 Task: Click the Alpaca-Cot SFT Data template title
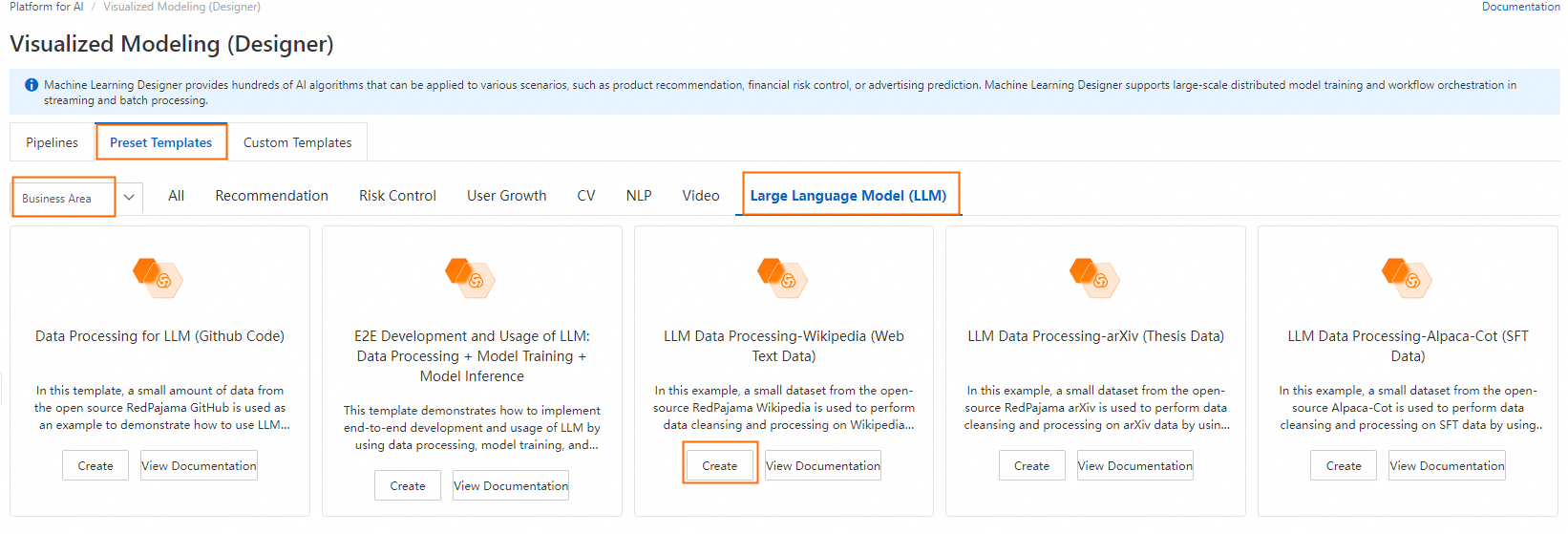(1408, 346)
